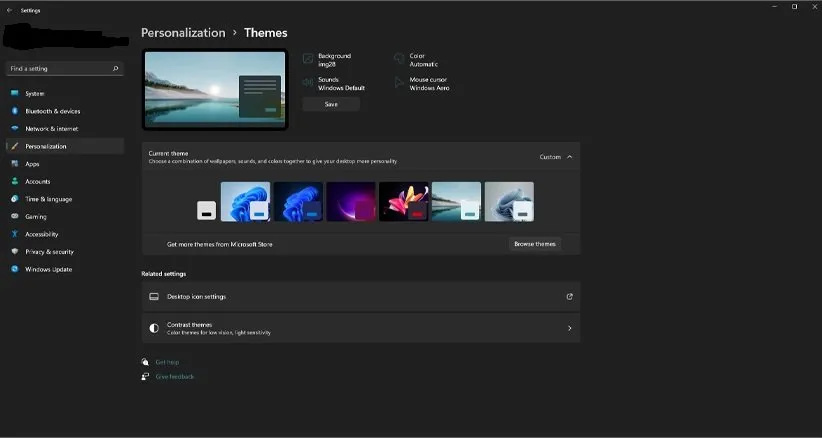Screen dimensions: 822x438
Task: Select the Windows dark bloom theme thumbnail
Action: (299, 201)
